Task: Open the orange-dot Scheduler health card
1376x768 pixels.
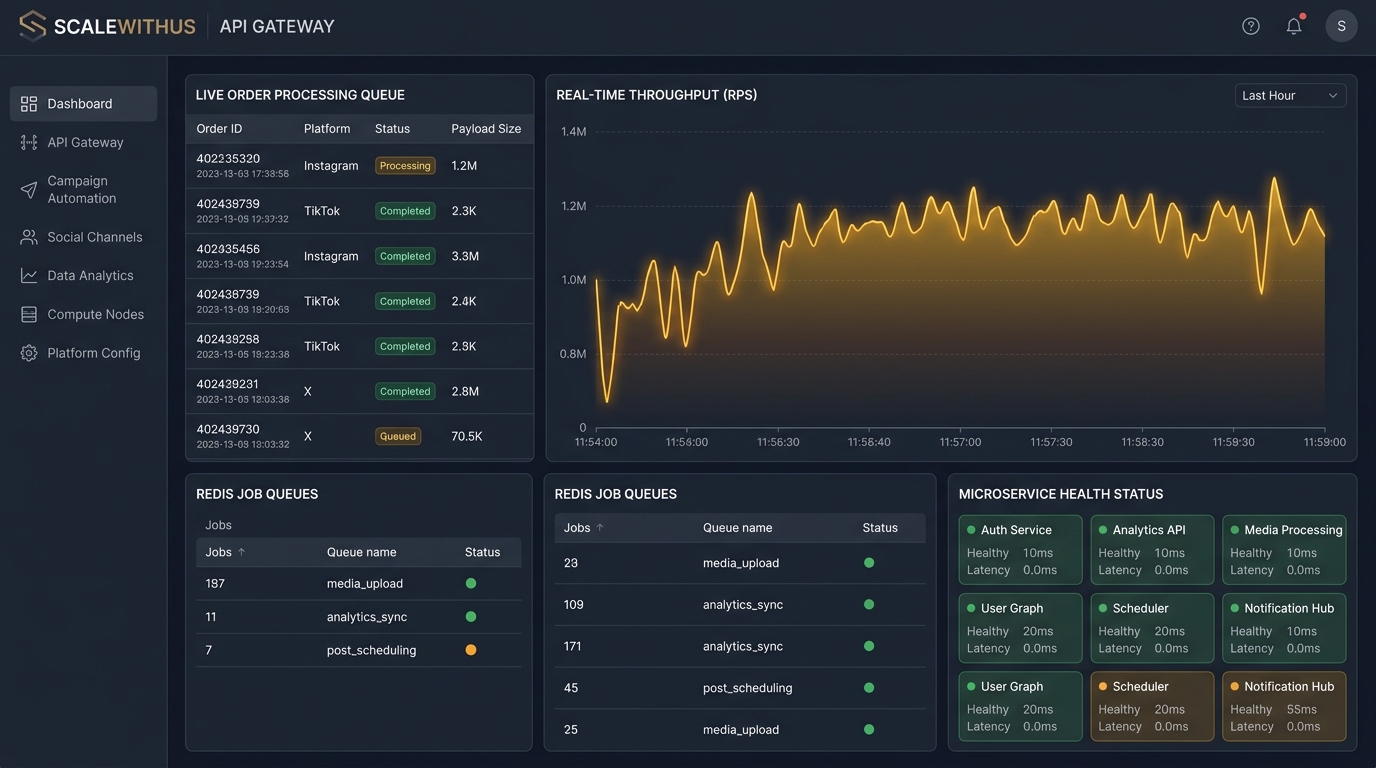Action: pyautogui.click(x=1152, y=706)
